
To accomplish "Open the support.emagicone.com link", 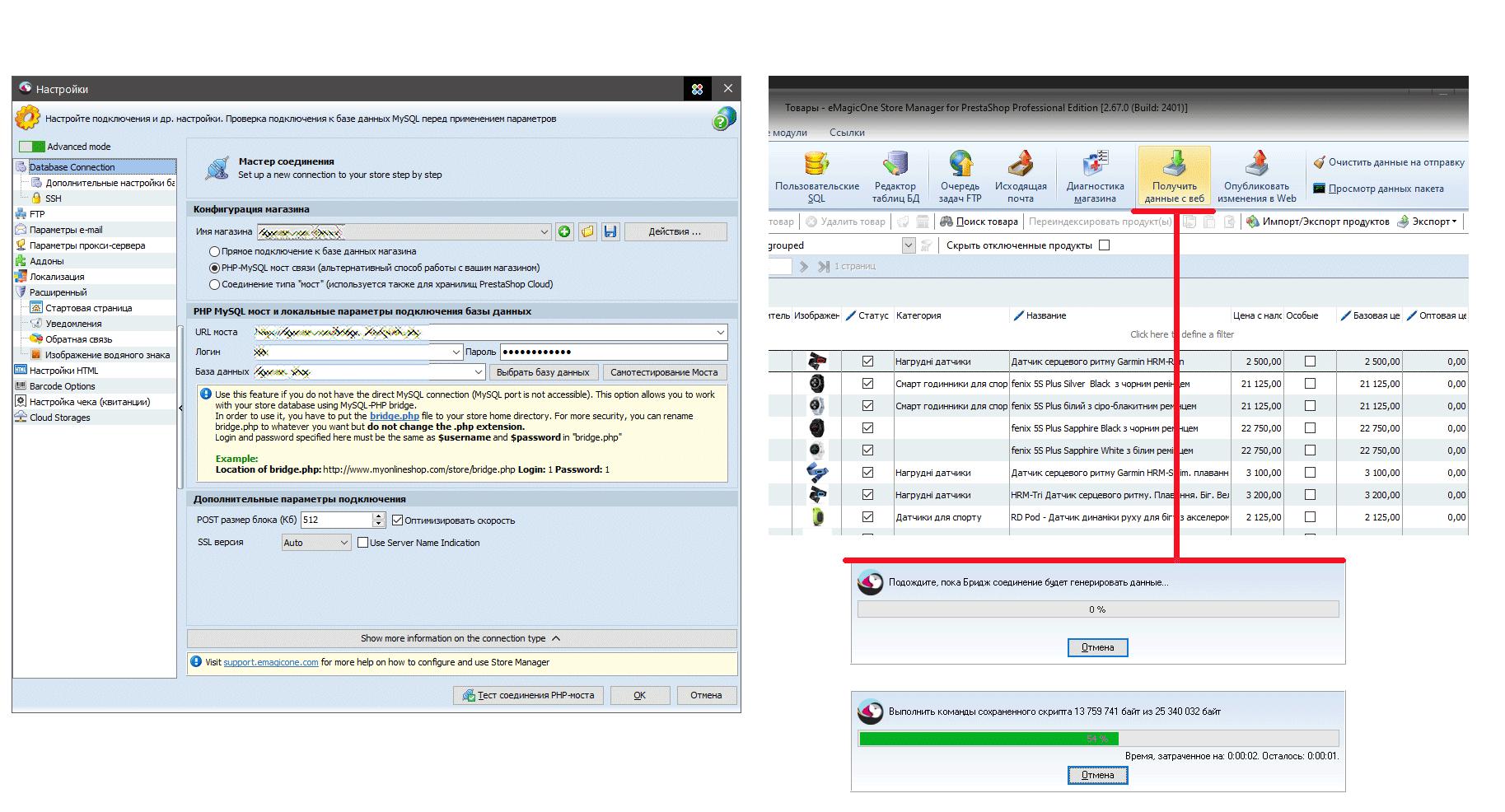I will tap(270, 662).
